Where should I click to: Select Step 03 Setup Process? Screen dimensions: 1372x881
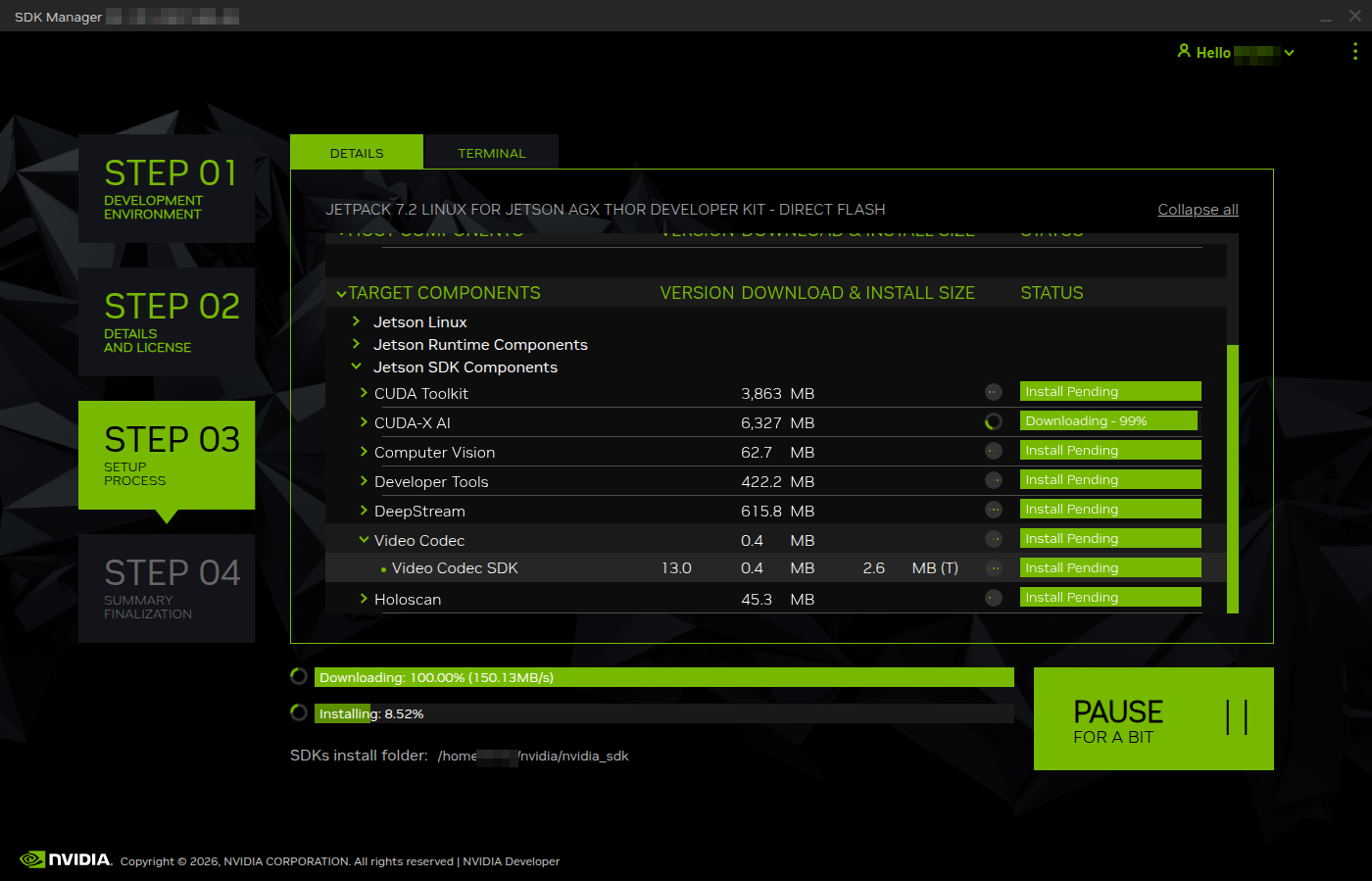(x=167, y=455)
